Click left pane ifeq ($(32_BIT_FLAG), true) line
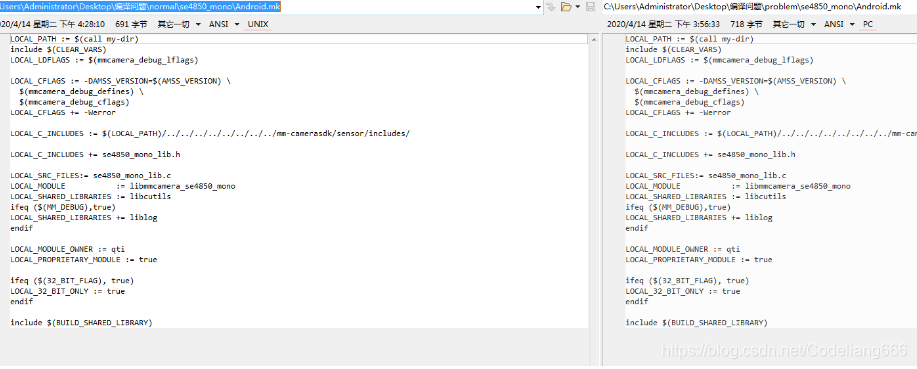This screenshot has width=917, height=369. (x=72, y=281)
